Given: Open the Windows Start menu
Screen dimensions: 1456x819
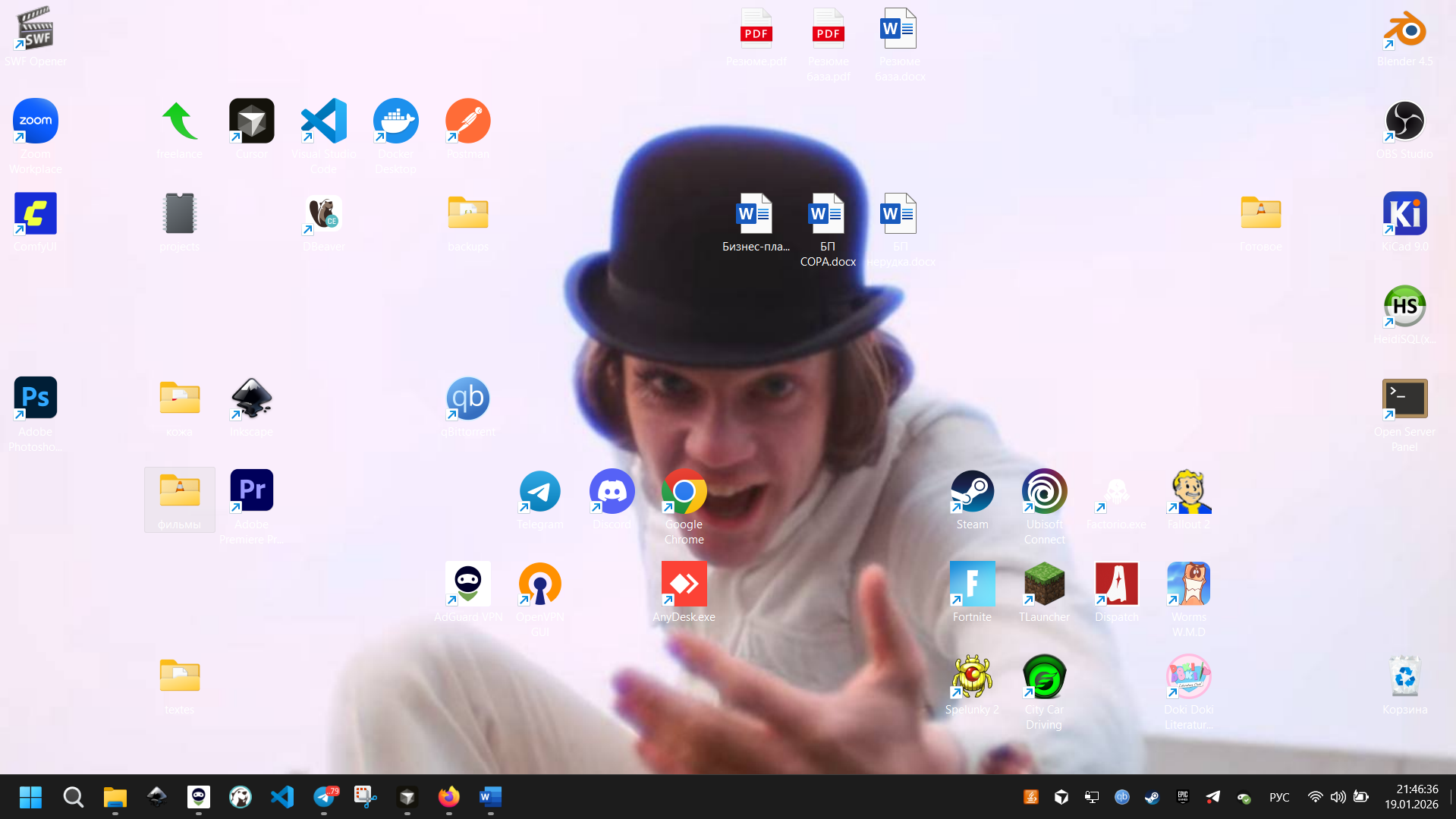Looking at the screenshot, I should tap(30, 797).
